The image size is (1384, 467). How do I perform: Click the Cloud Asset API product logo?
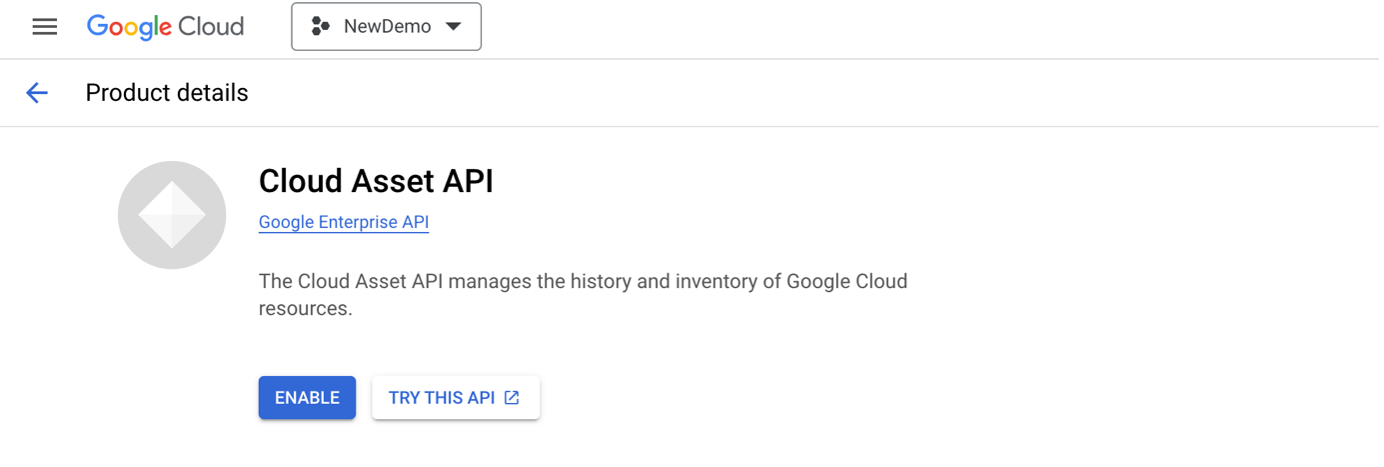172,215
